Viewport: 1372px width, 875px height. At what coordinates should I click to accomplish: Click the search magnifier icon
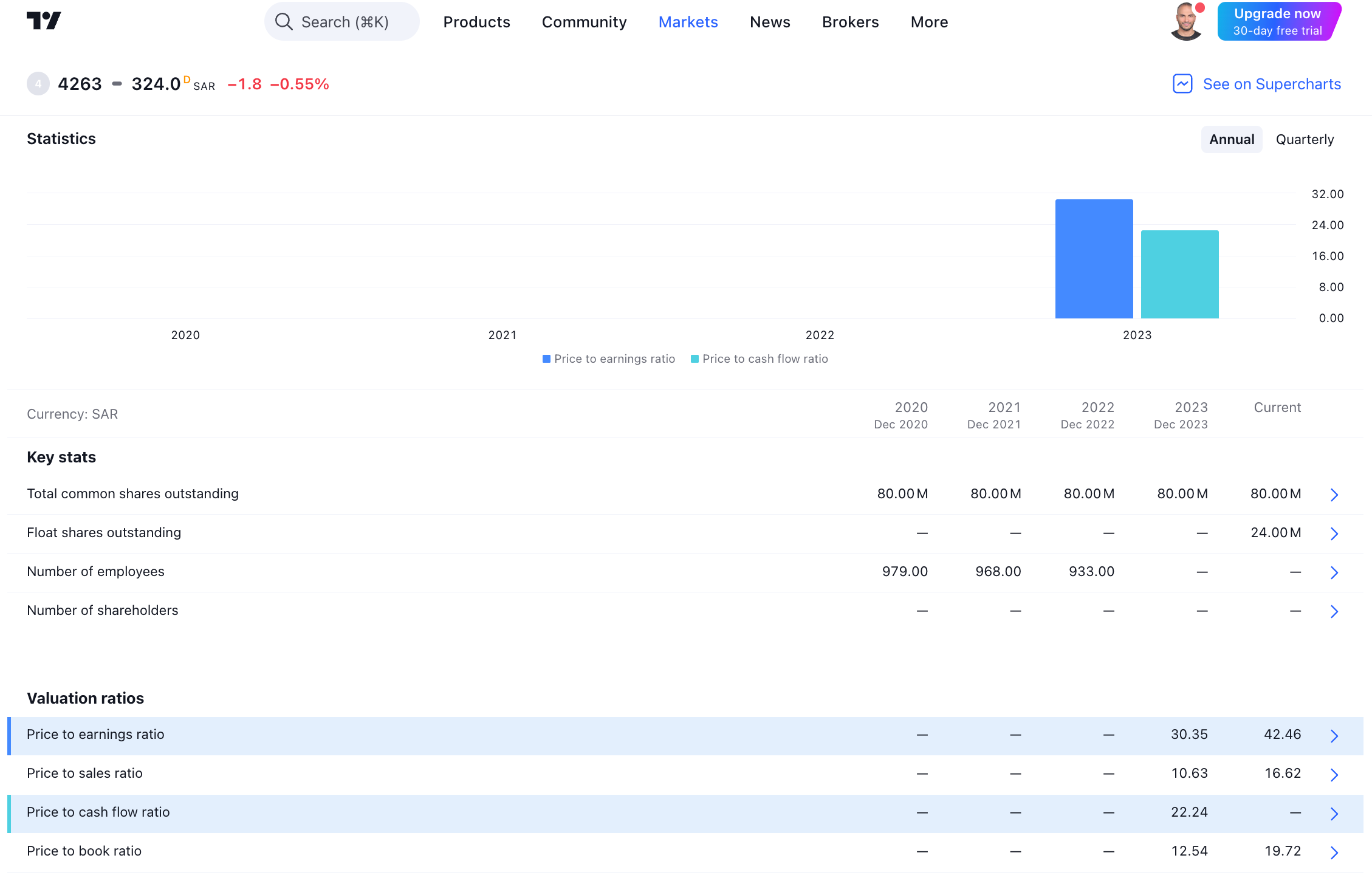tap(284, 22)
